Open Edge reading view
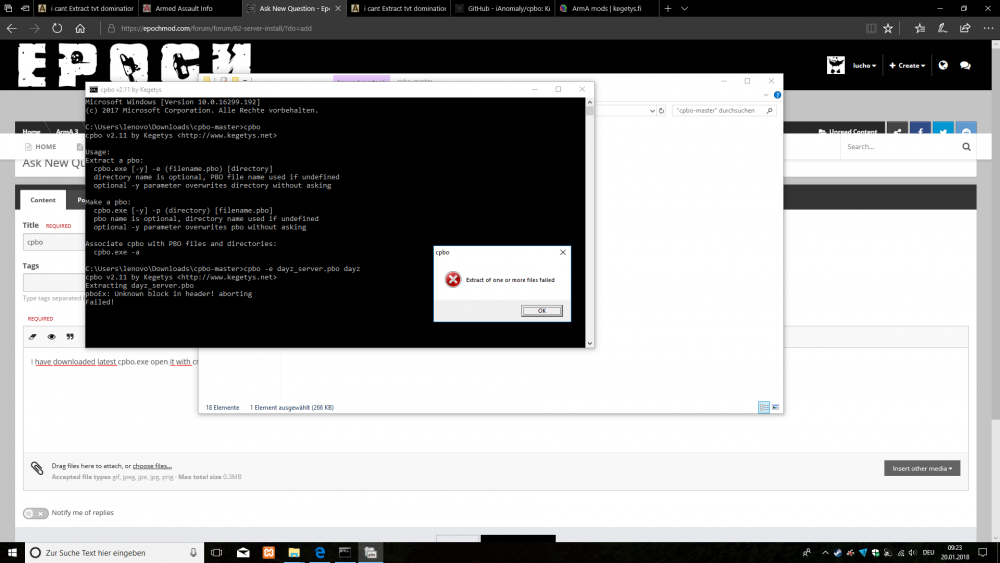 point(871,28)
